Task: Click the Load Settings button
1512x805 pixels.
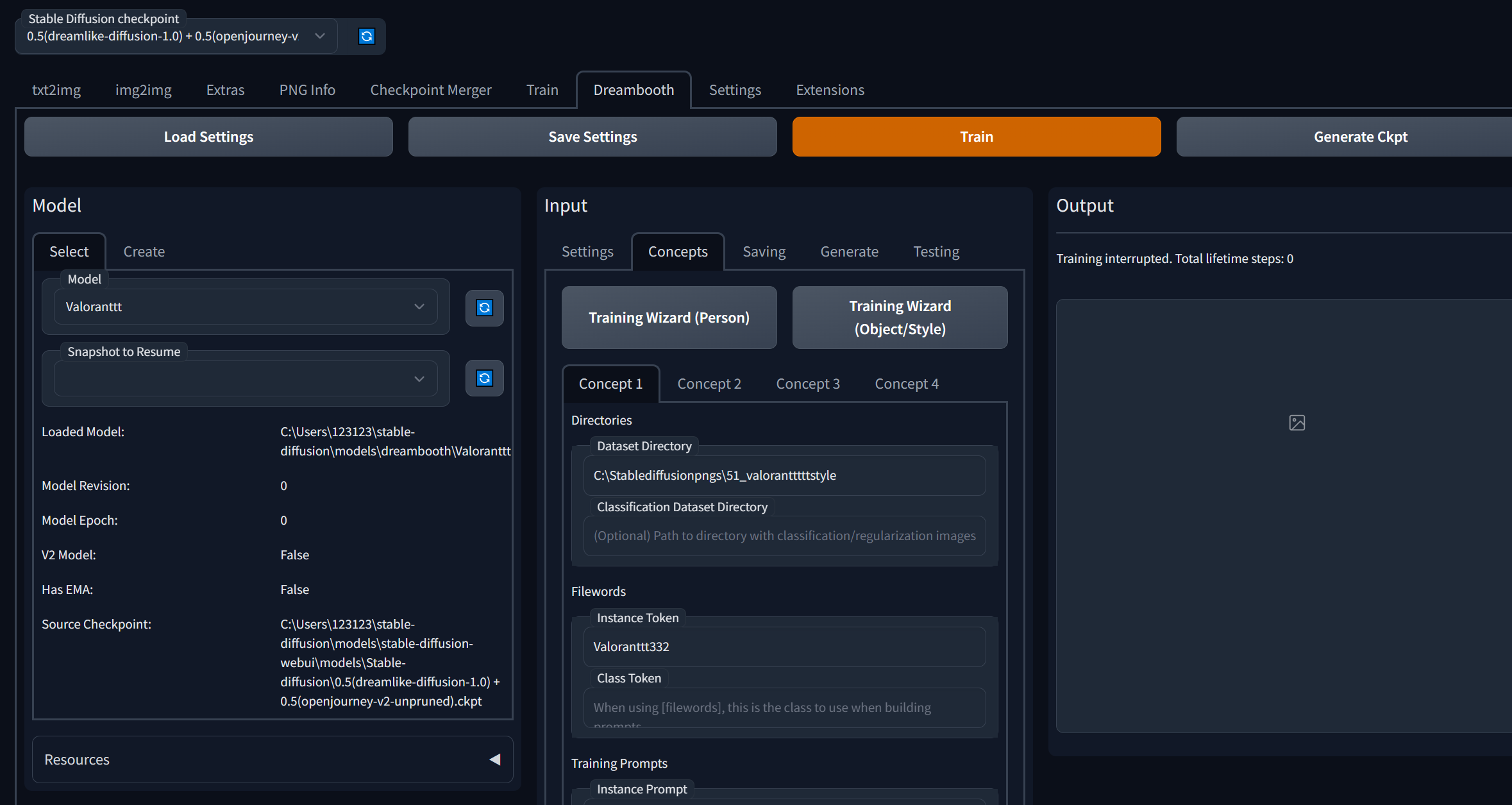Action: click(x=208, y=137)
